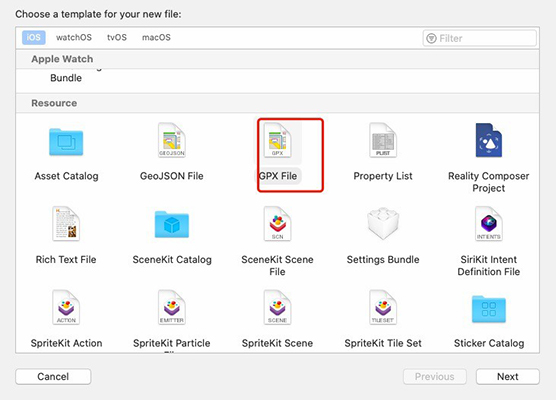Screen dimensions: 556x400
Task: Click the Previous button
Action: coord(435,377)
